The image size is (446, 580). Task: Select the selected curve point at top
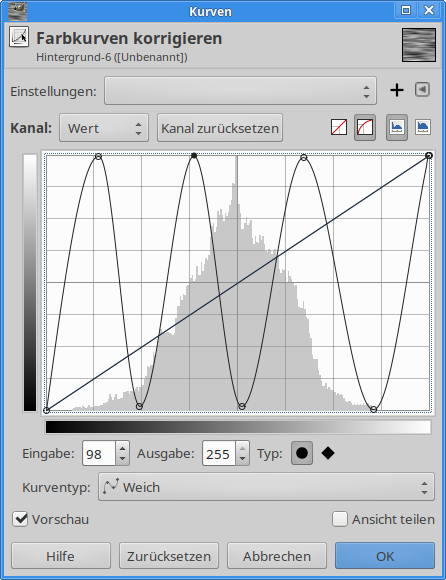[x=194, y=156]
